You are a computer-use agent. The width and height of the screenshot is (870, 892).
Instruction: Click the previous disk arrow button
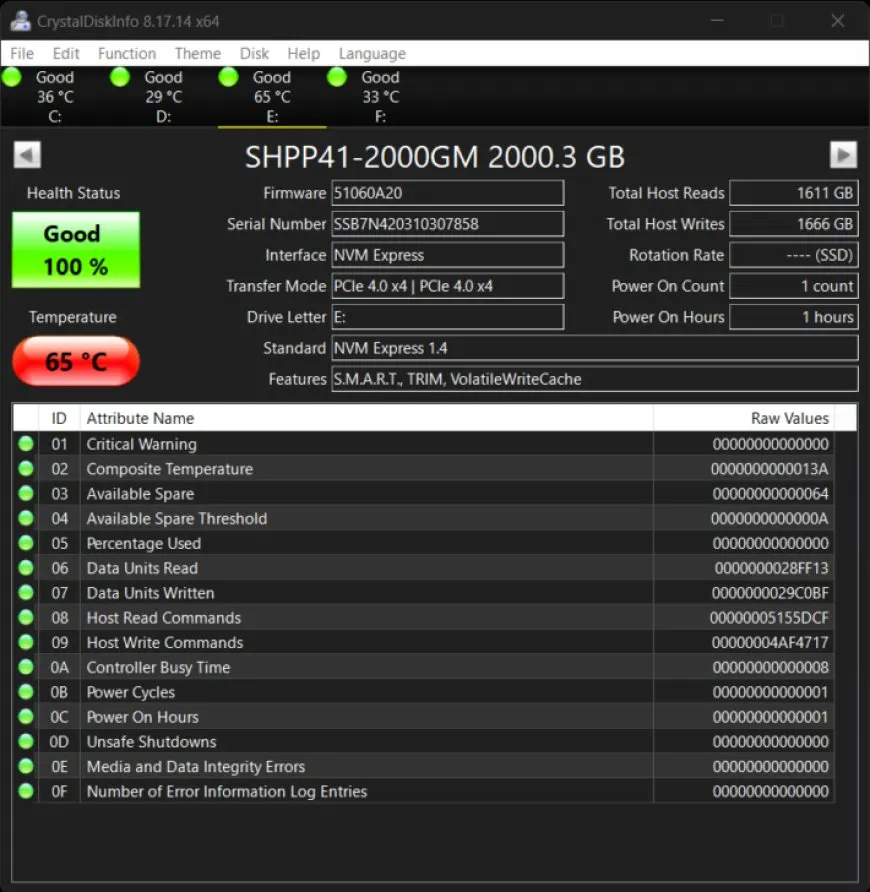point(27,155)
